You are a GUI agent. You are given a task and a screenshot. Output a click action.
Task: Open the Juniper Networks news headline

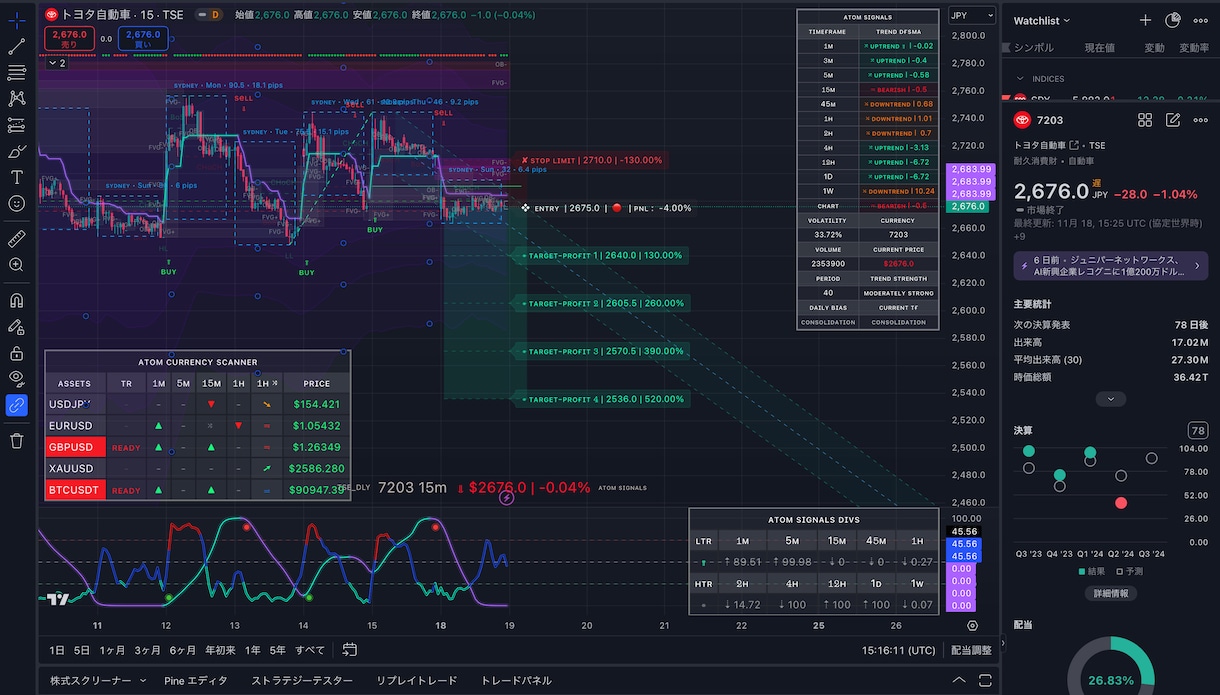click(x=1112, y=265)
